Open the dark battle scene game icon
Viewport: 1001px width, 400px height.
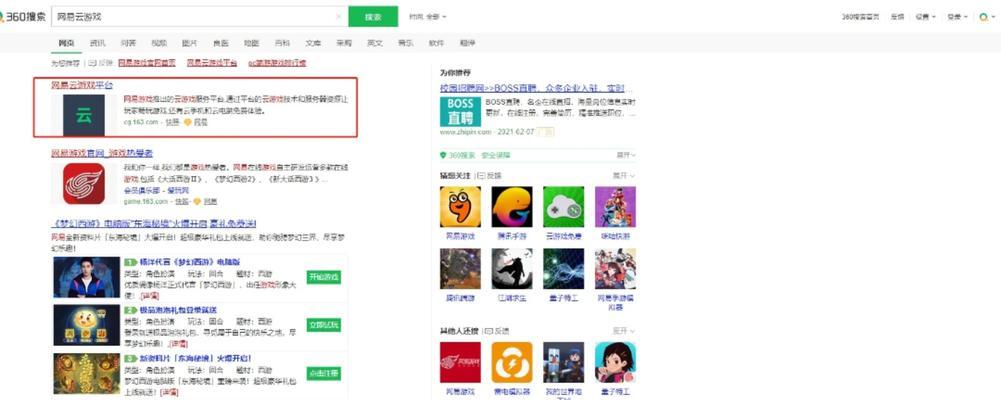pyautogui.click(x=460, y=269)
